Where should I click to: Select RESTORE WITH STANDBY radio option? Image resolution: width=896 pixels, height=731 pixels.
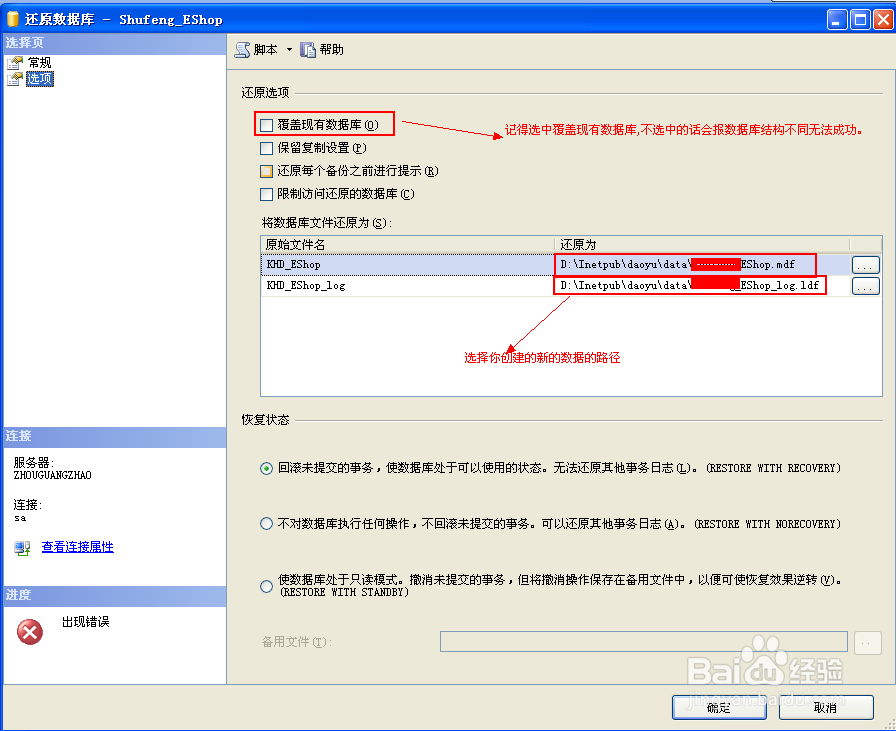266,584
